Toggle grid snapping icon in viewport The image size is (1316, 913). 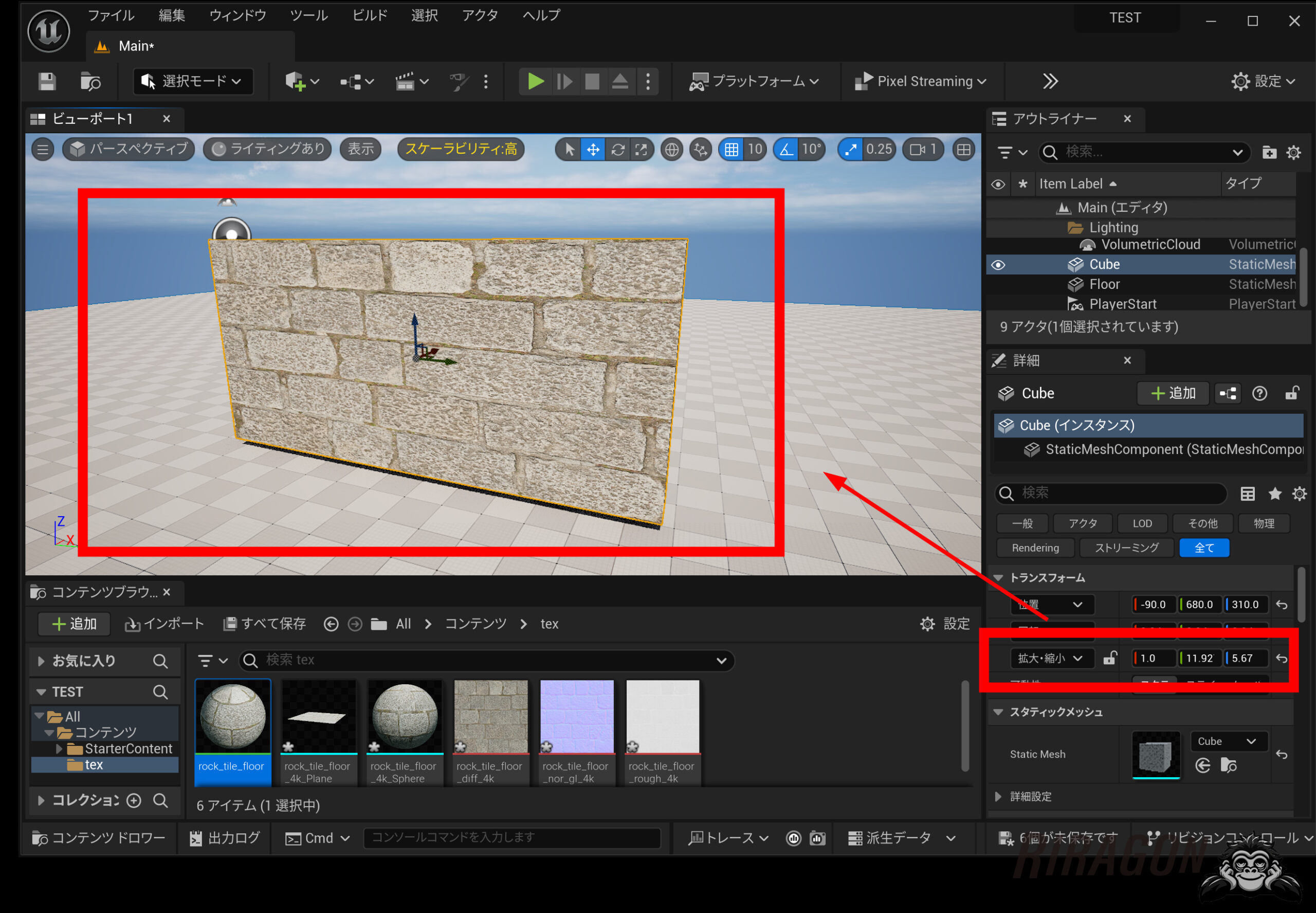coord(731,150)
